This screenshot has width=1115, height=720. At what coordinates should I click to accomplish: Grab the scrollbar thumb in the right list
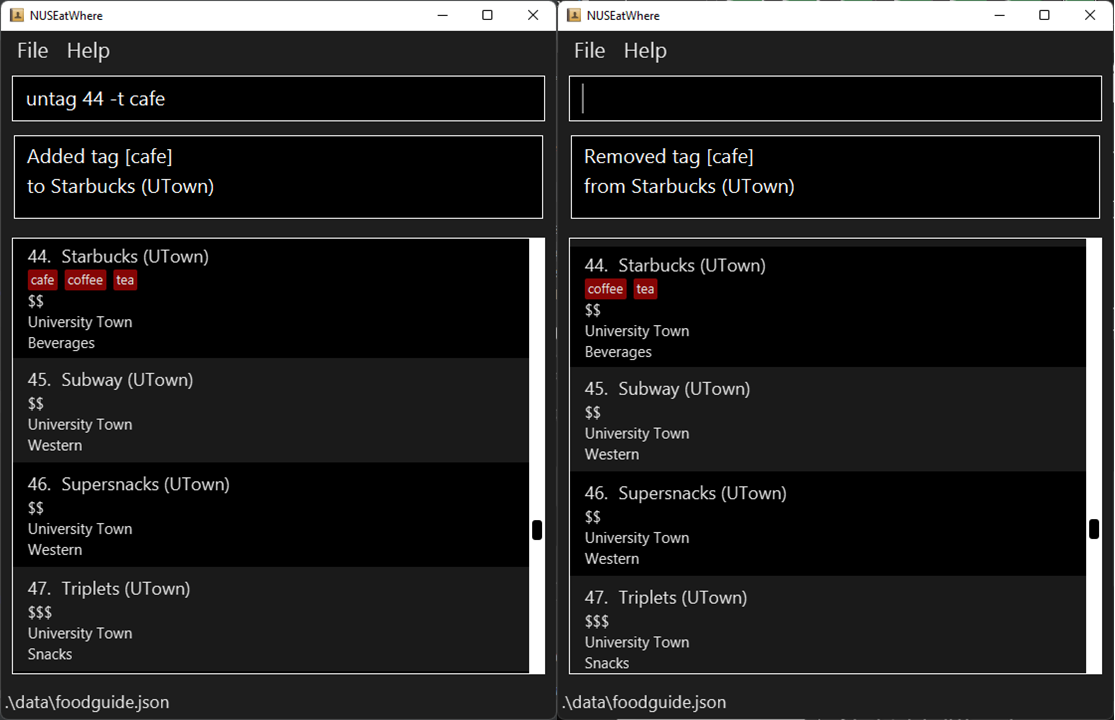click(1094, 529)
